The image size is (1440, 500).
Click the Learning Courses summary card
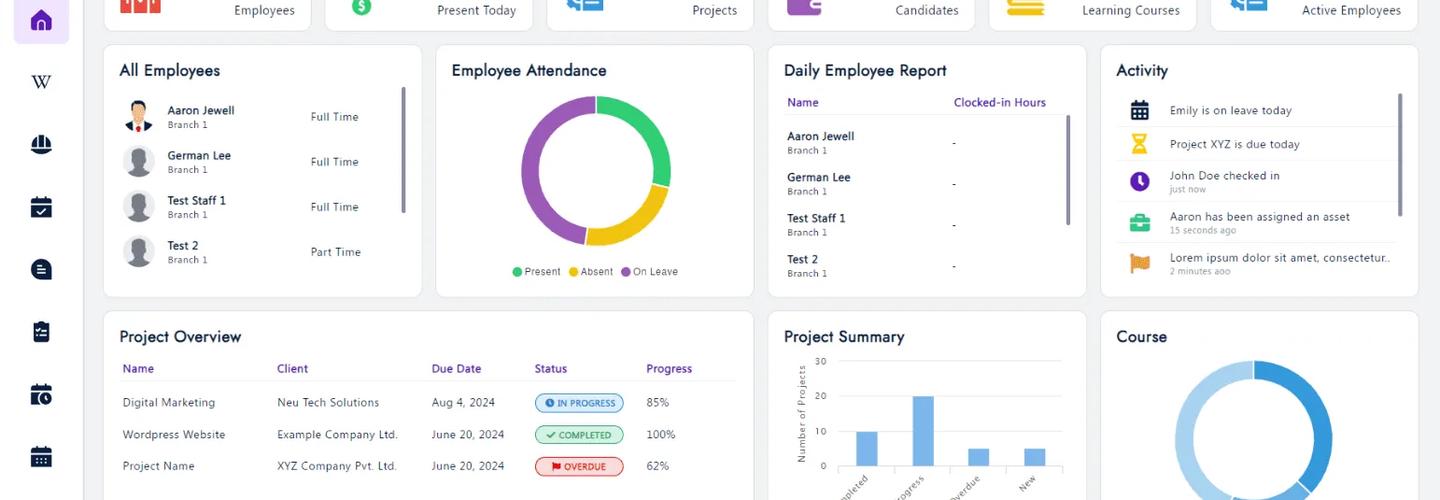(1091, 11)
